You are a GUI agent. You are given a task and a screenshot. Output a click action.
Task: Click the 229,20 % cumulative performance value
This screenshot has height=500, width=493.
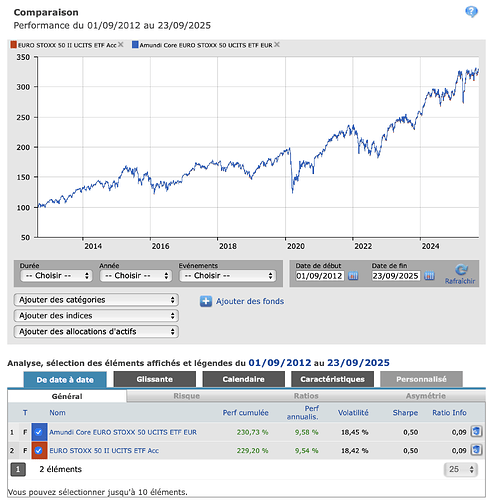click(252, 451)
